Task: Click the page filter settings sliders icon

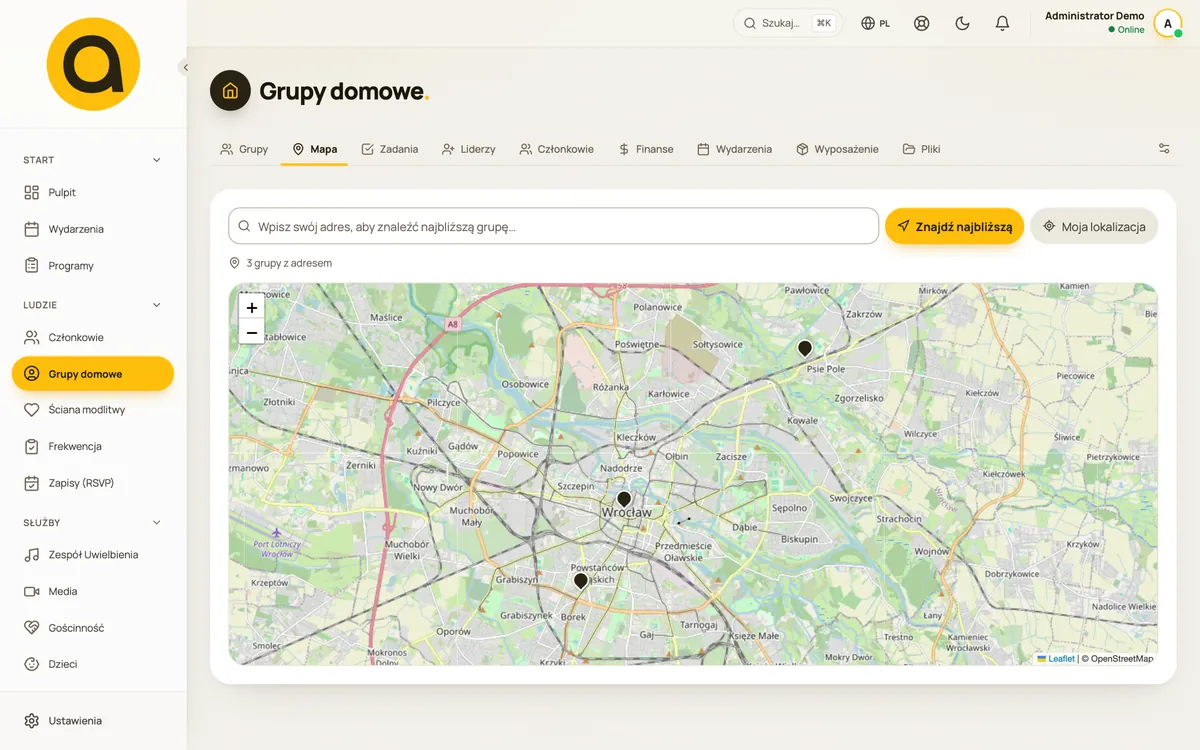Action: 1164,149
